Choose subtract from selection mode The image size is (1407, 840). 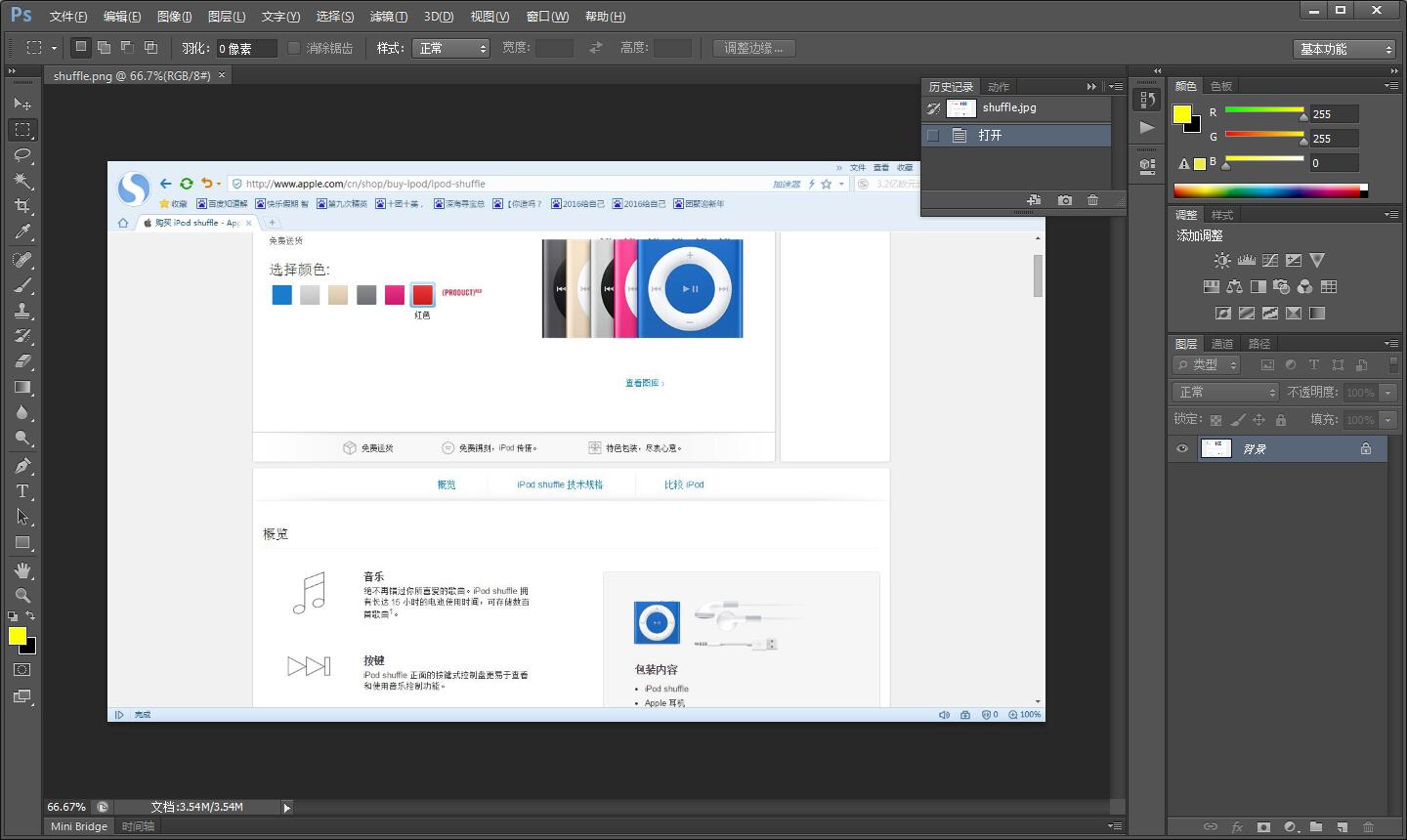click(x=127, y=47)
